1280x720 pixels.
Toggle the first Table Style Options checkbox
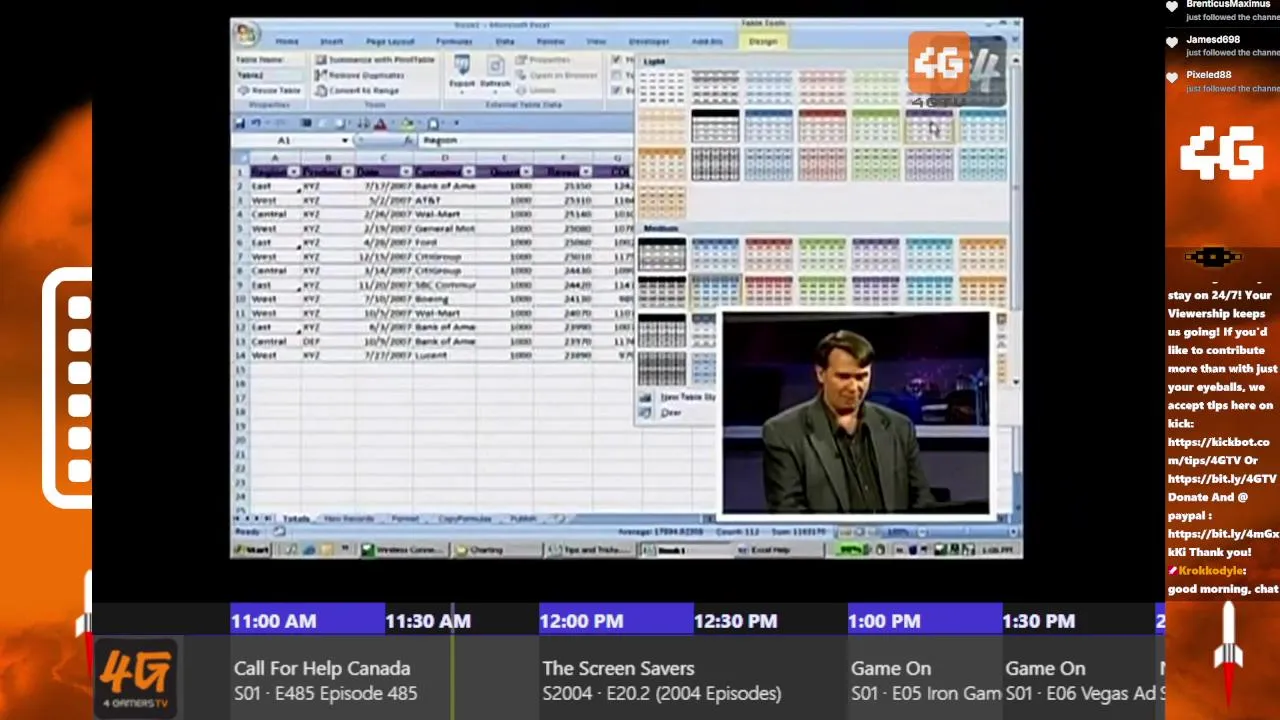tap(616, 60)
